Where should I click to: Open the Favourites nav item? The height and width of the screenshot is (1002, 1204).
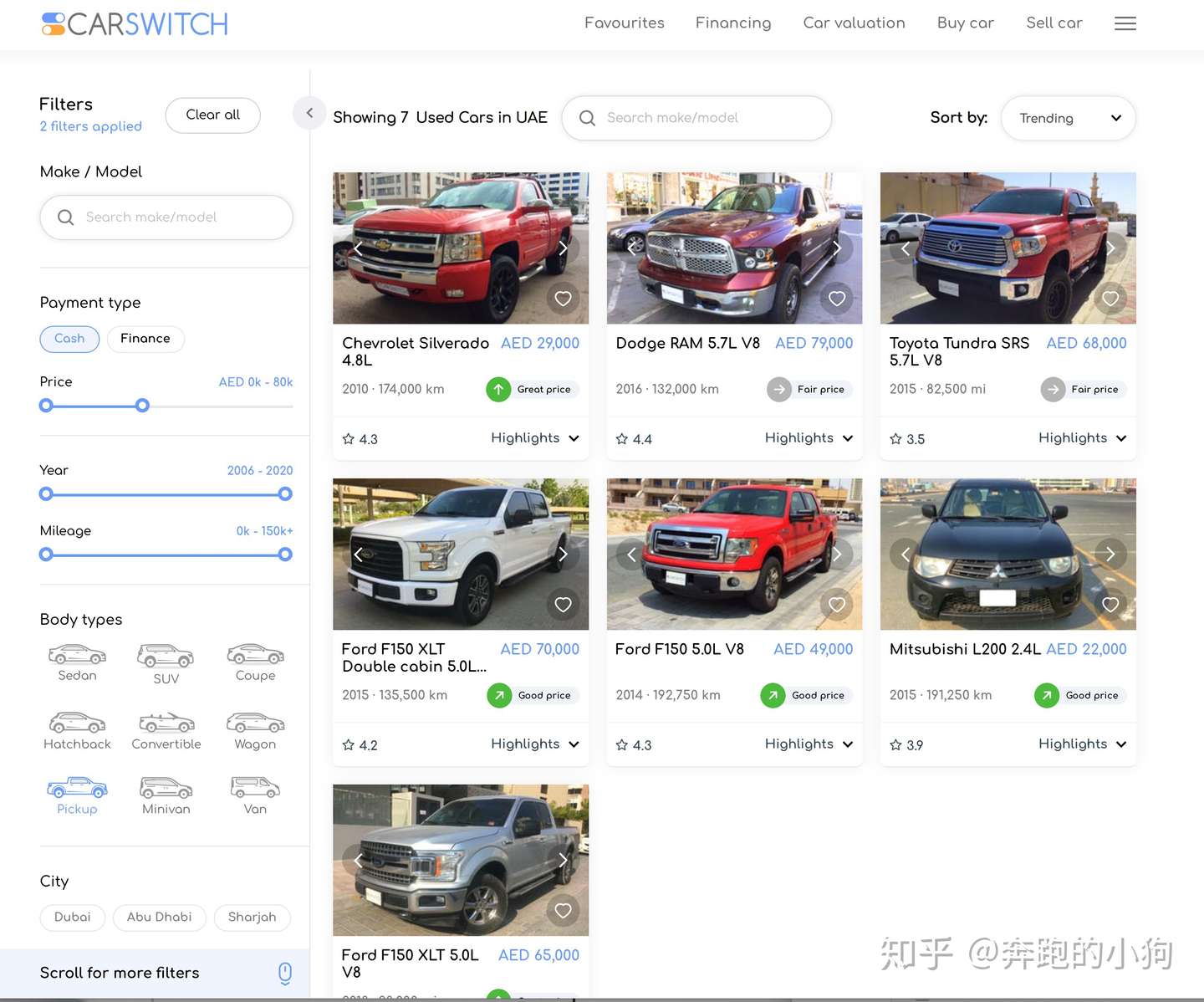(625, 23)
